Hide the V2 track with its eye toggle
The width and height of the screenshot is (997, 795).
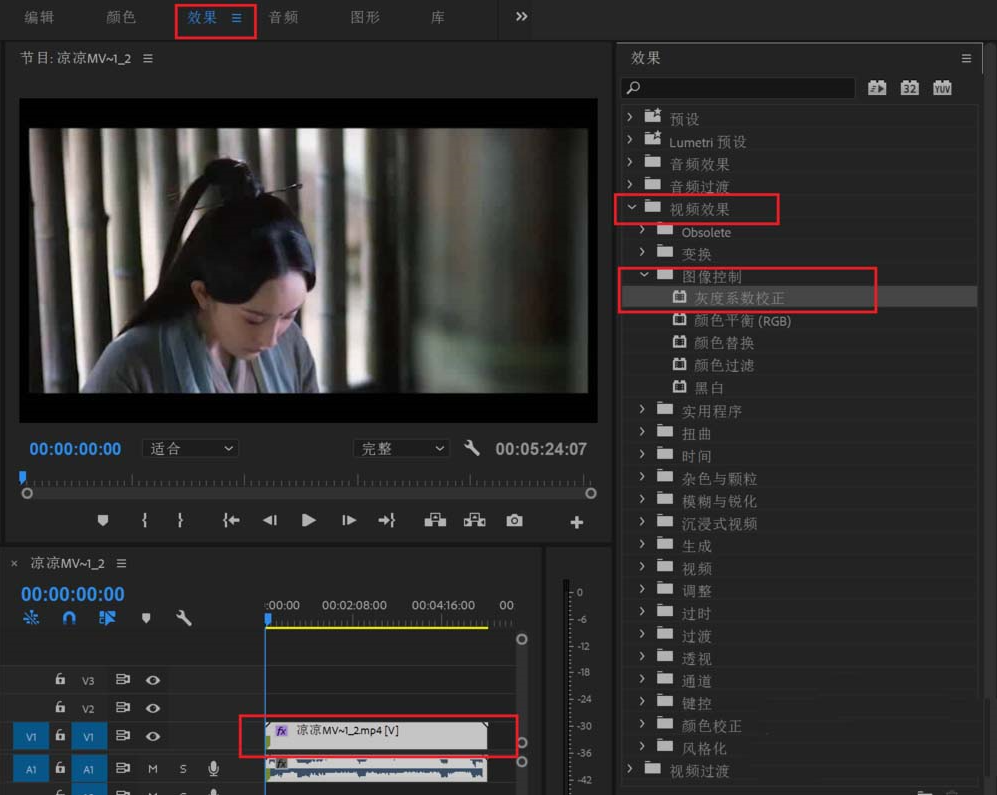point(153,708)
